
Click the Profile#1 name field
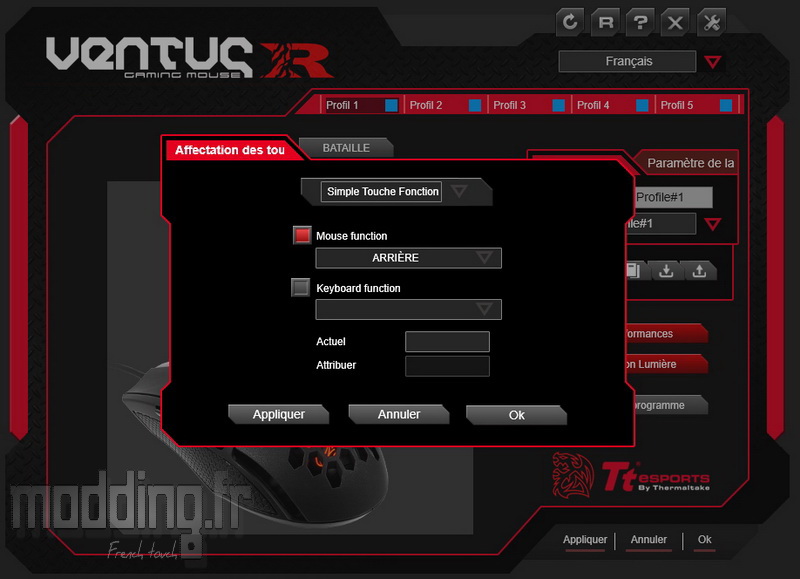pos(673,197)
